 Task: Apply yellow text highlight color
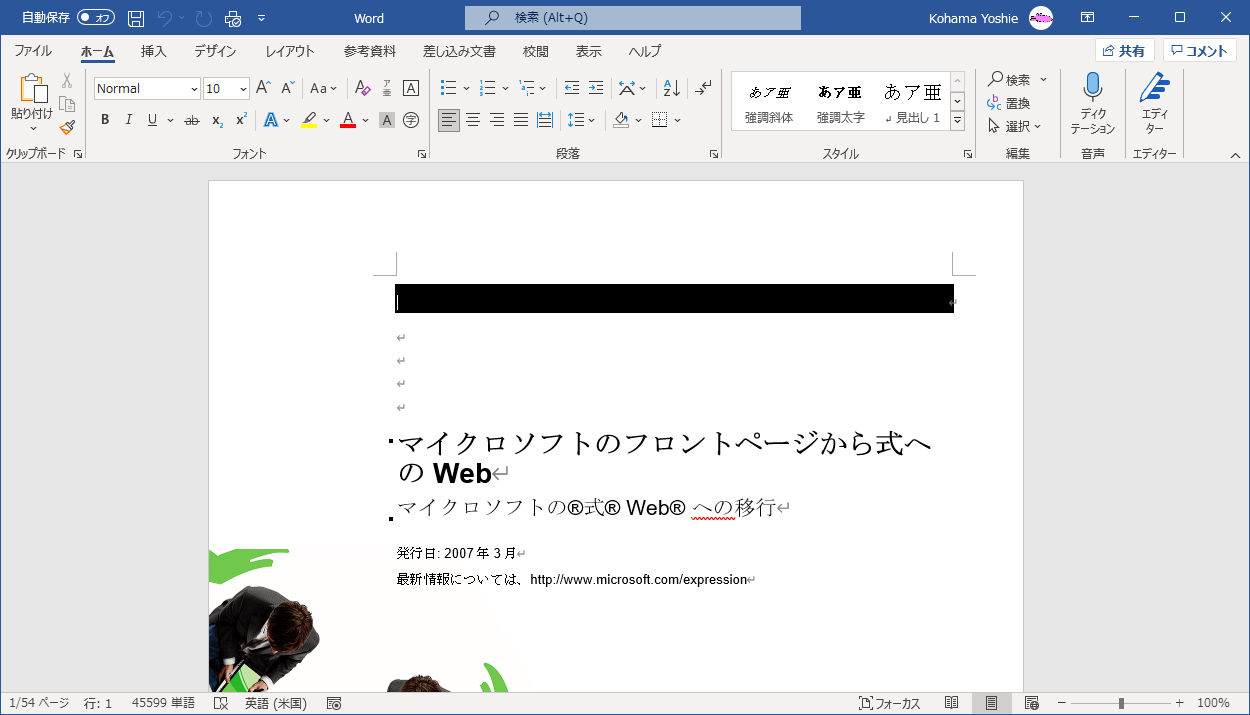tap(309, 120)
